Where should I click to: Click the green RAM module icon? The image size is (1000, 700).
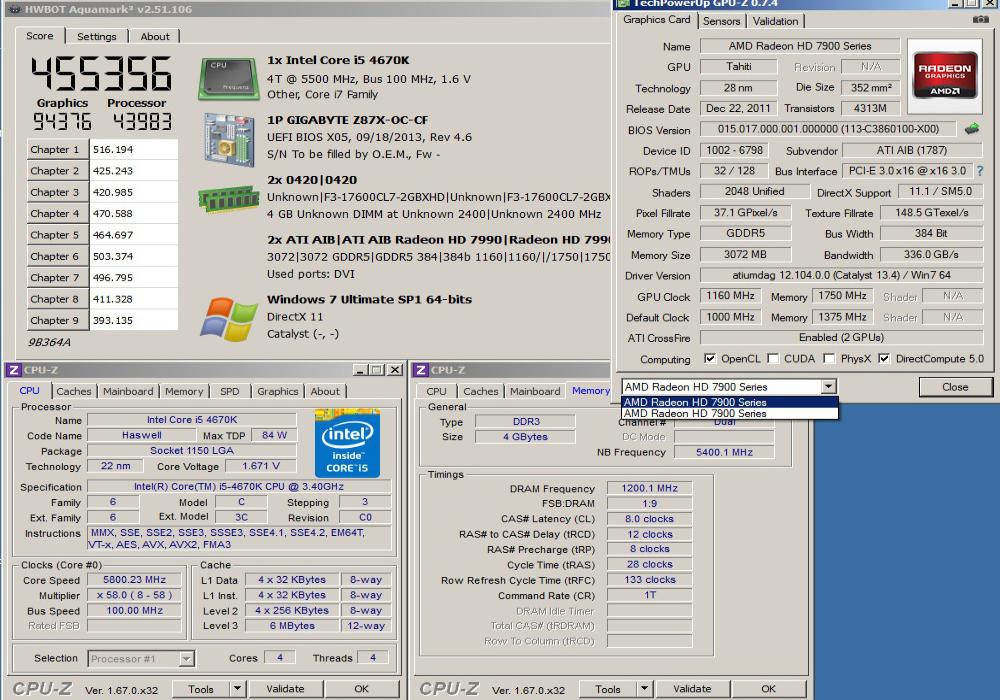click(x=228, y=199)
